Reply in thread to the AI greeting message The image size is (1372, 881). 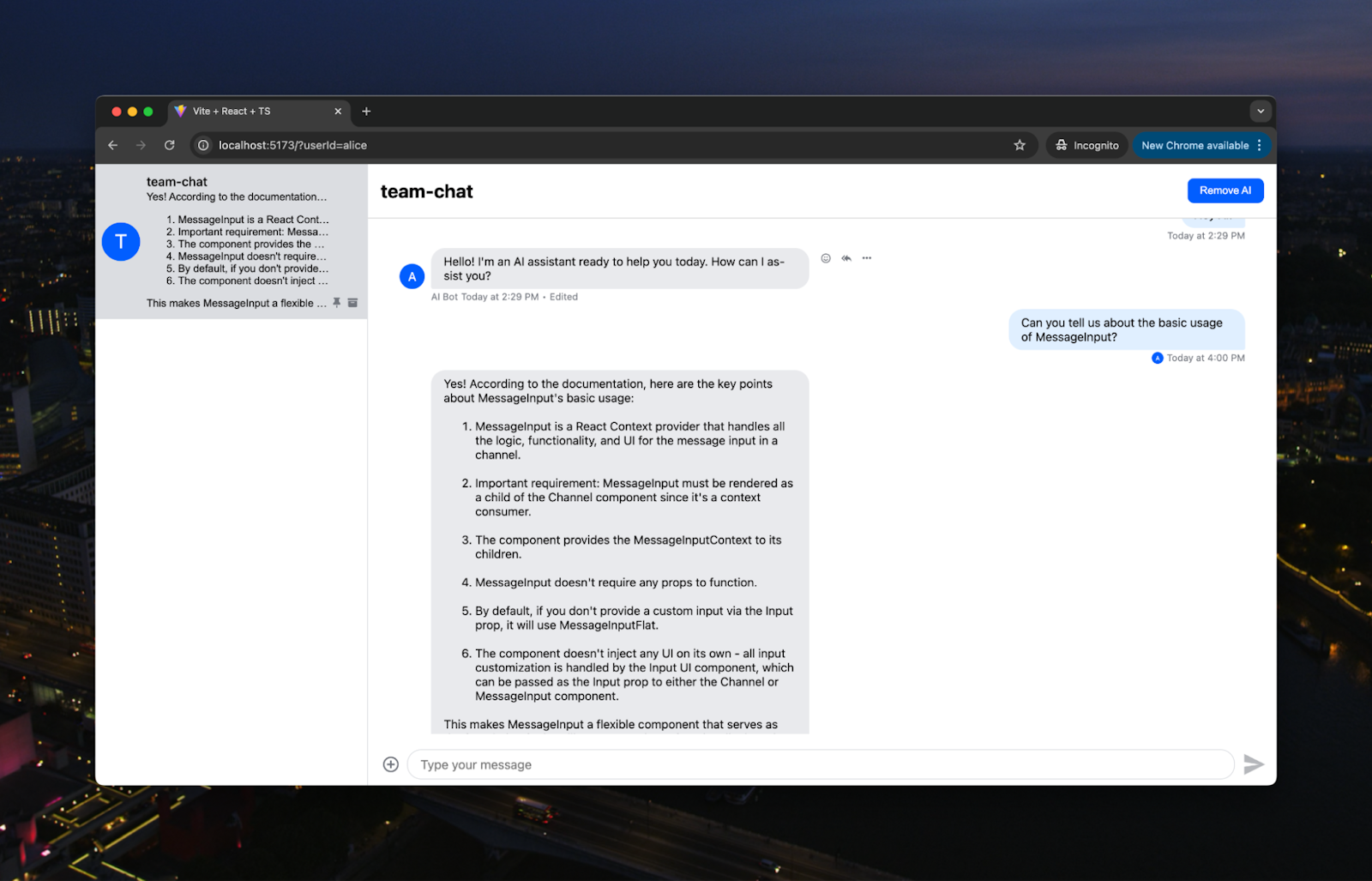click(845, 257)
